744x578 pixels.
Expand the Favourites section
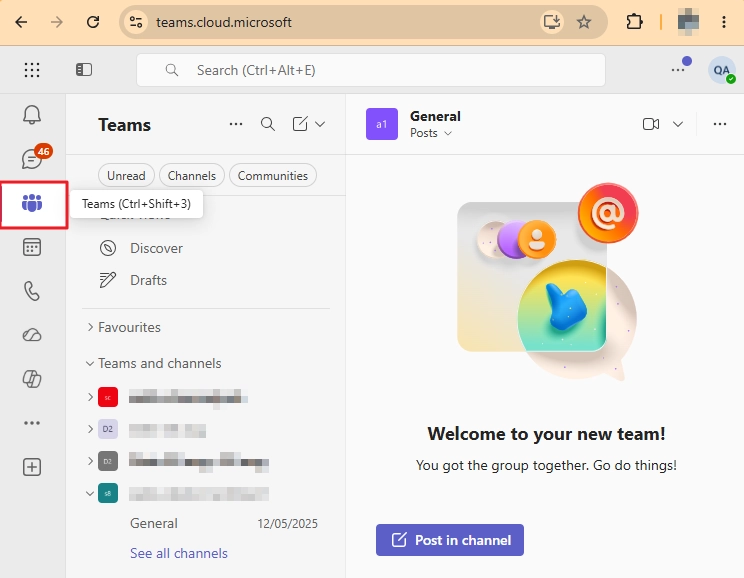click(x=90, y=327)
